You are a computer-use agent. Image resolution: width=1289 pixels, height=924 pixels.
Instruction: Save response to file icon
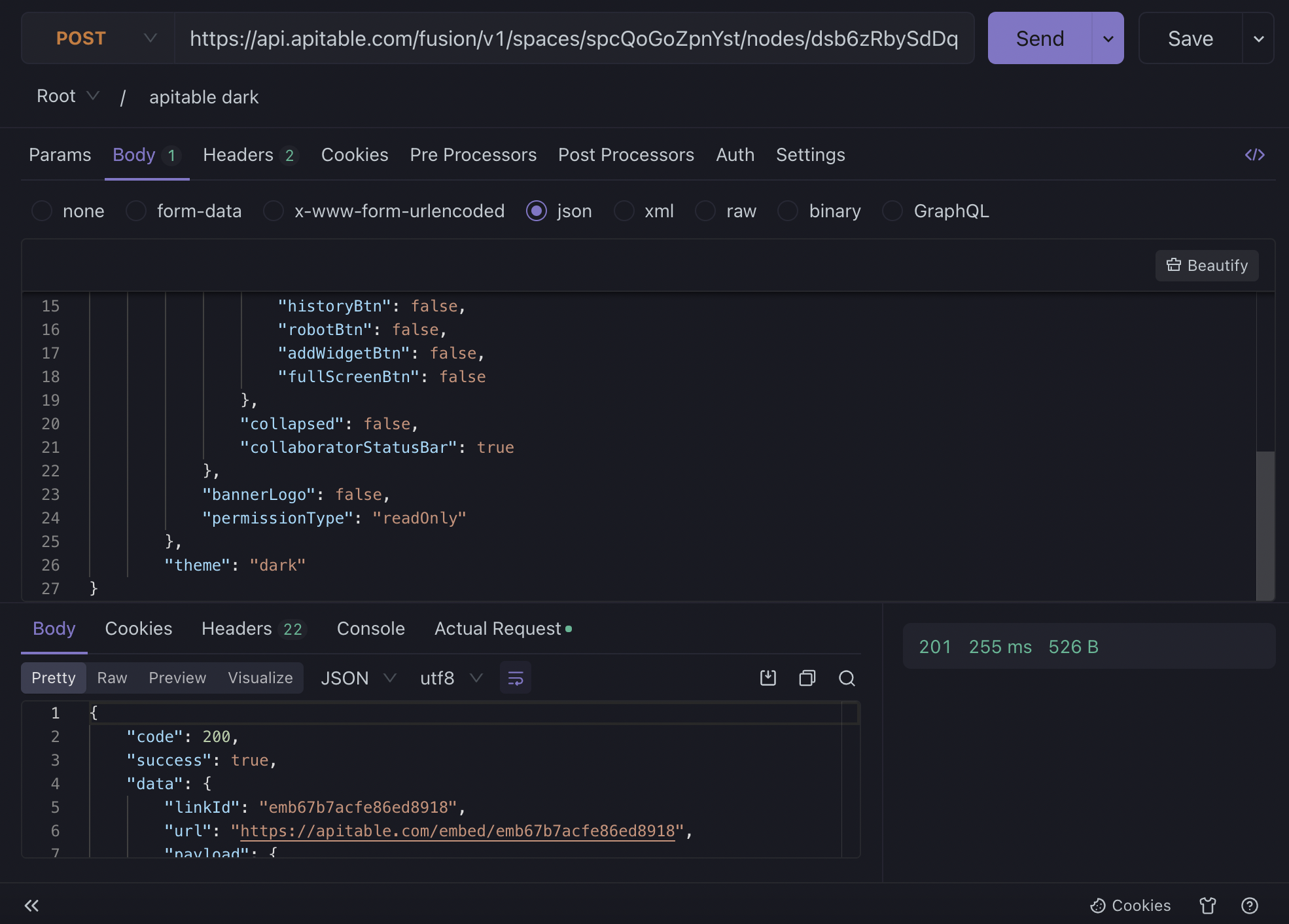[x=768, y=678]
